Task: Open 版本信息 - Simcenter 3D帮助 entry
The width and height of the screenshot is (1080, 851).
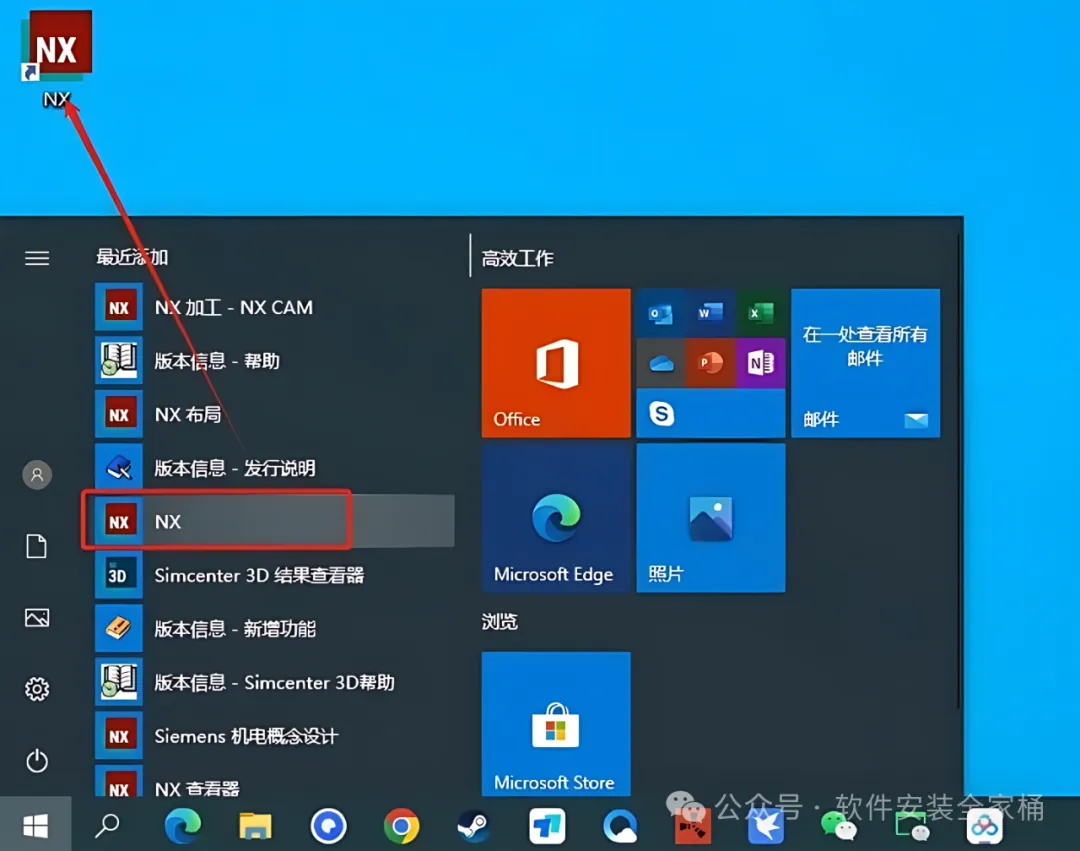Action: [274, 682]
